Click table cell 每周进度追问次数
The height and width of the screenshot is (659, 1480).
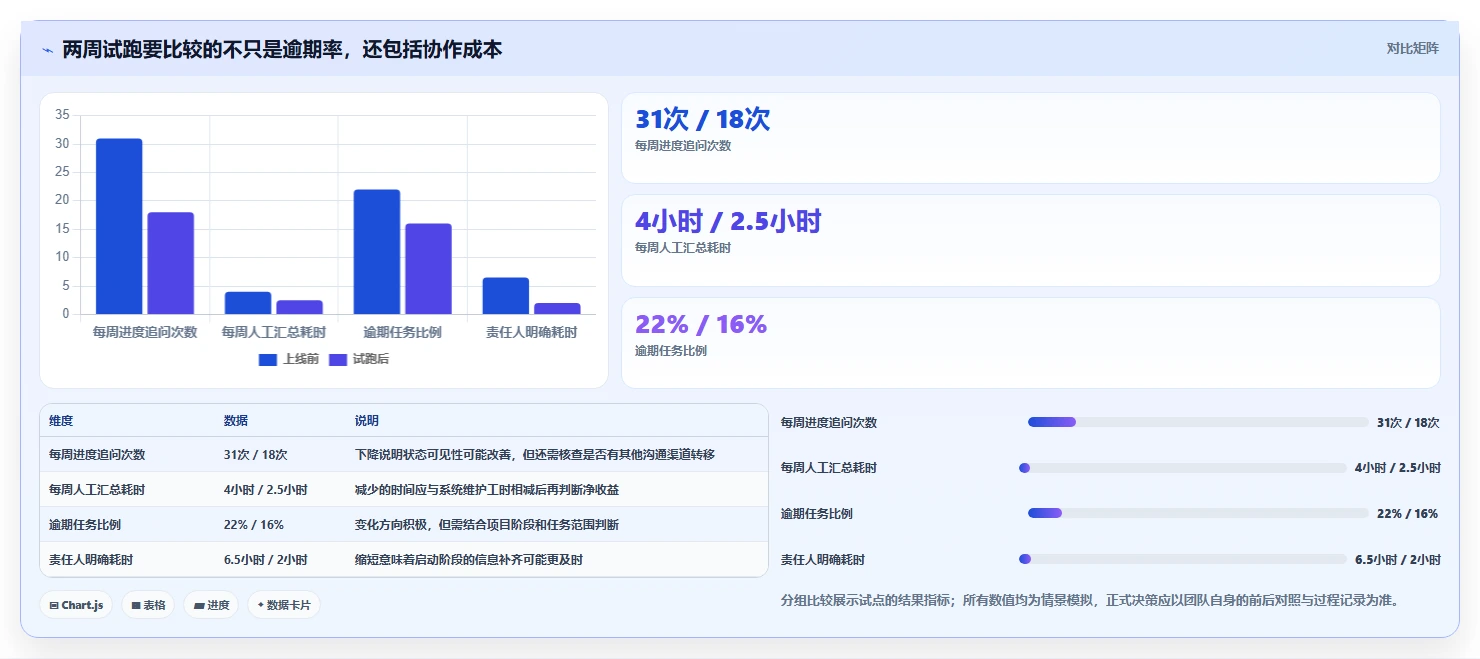click(97, 454)
